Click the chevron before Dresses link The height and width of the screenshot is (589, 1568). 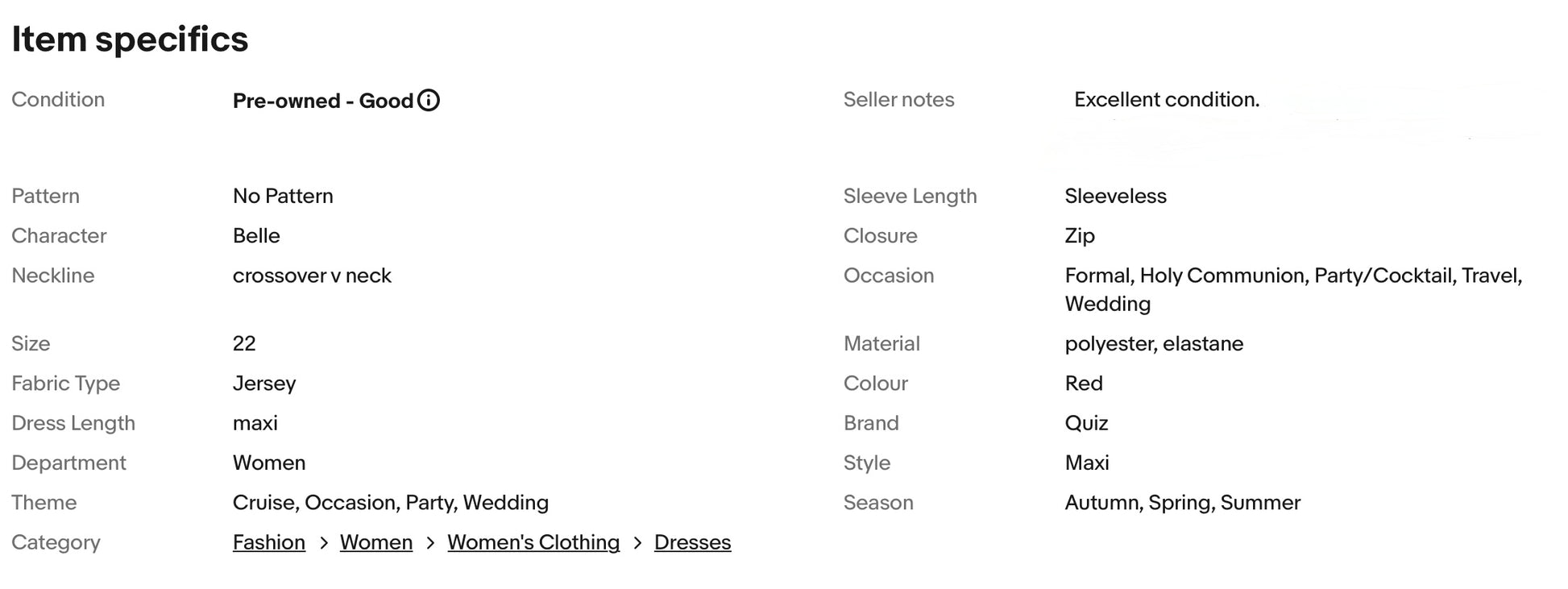637,543
